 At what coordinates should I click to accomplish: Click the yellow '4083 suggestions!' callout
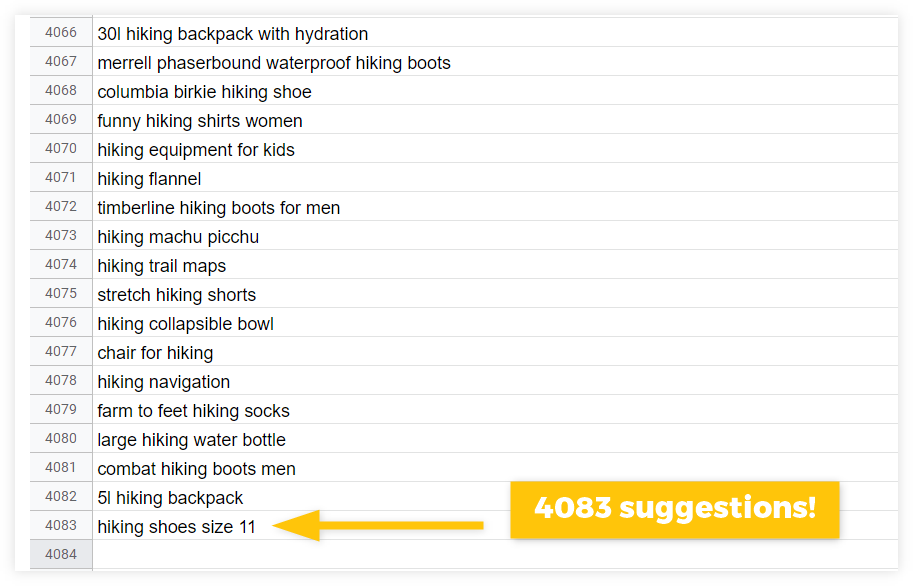(675, 510)
